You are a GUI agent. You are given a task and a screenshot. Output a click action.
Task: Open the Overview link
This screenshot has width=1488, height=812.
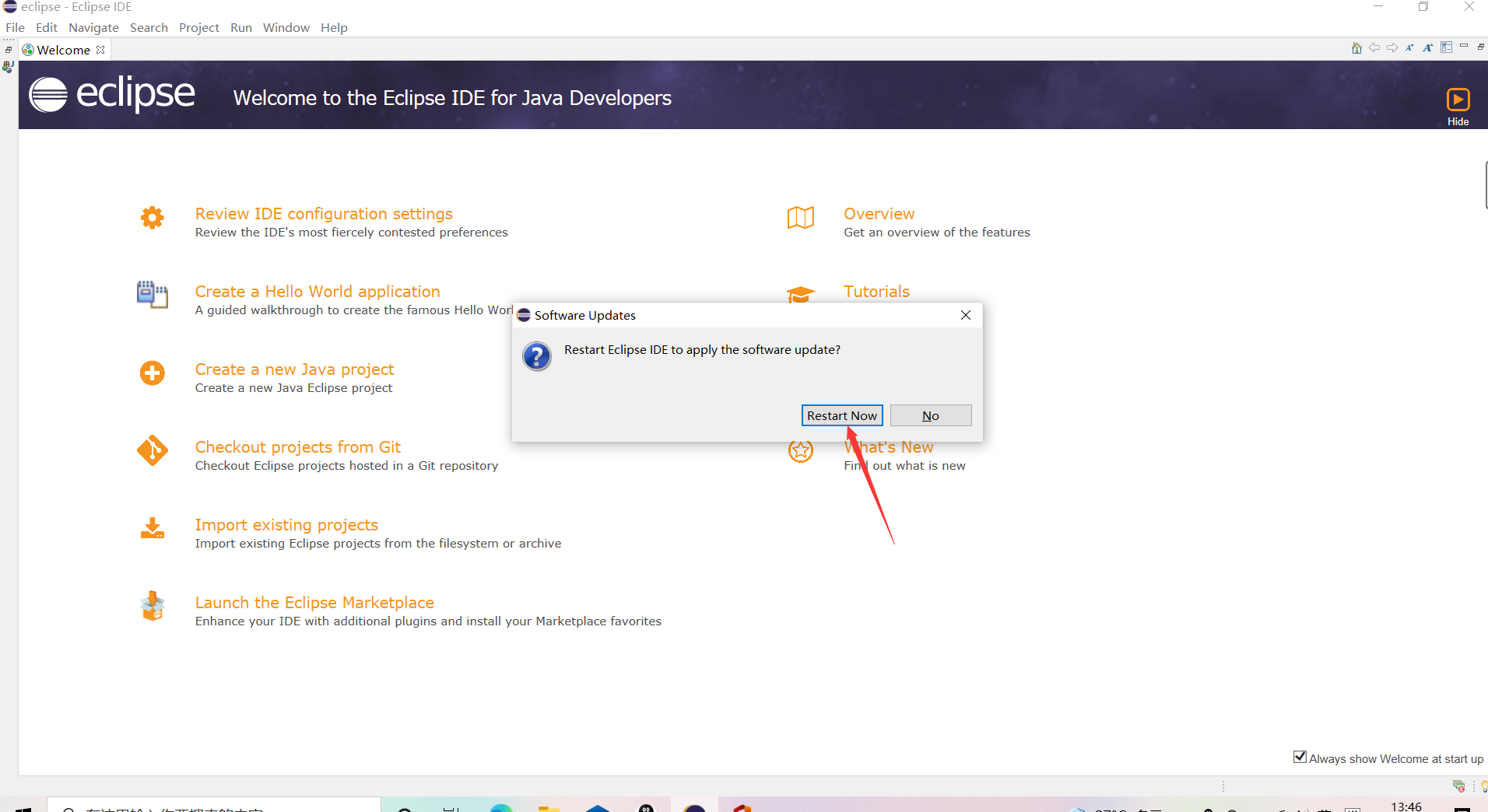pos(879,214)
